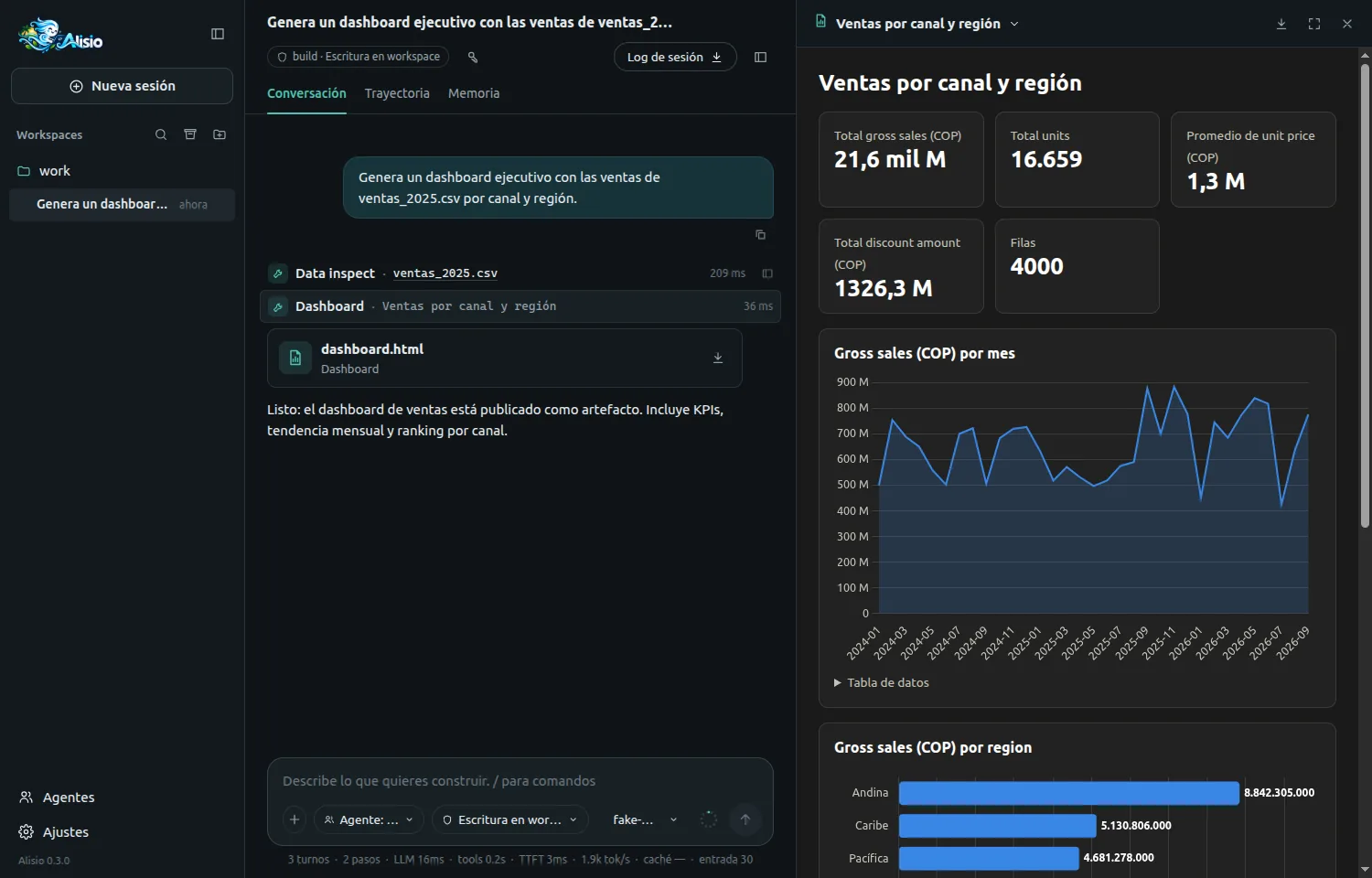Click the artifact panel vertical scrollbar
Image resolution: width=1372 pixels, height=878 pixels.
pyautogui.click(x=1365, y=295)
